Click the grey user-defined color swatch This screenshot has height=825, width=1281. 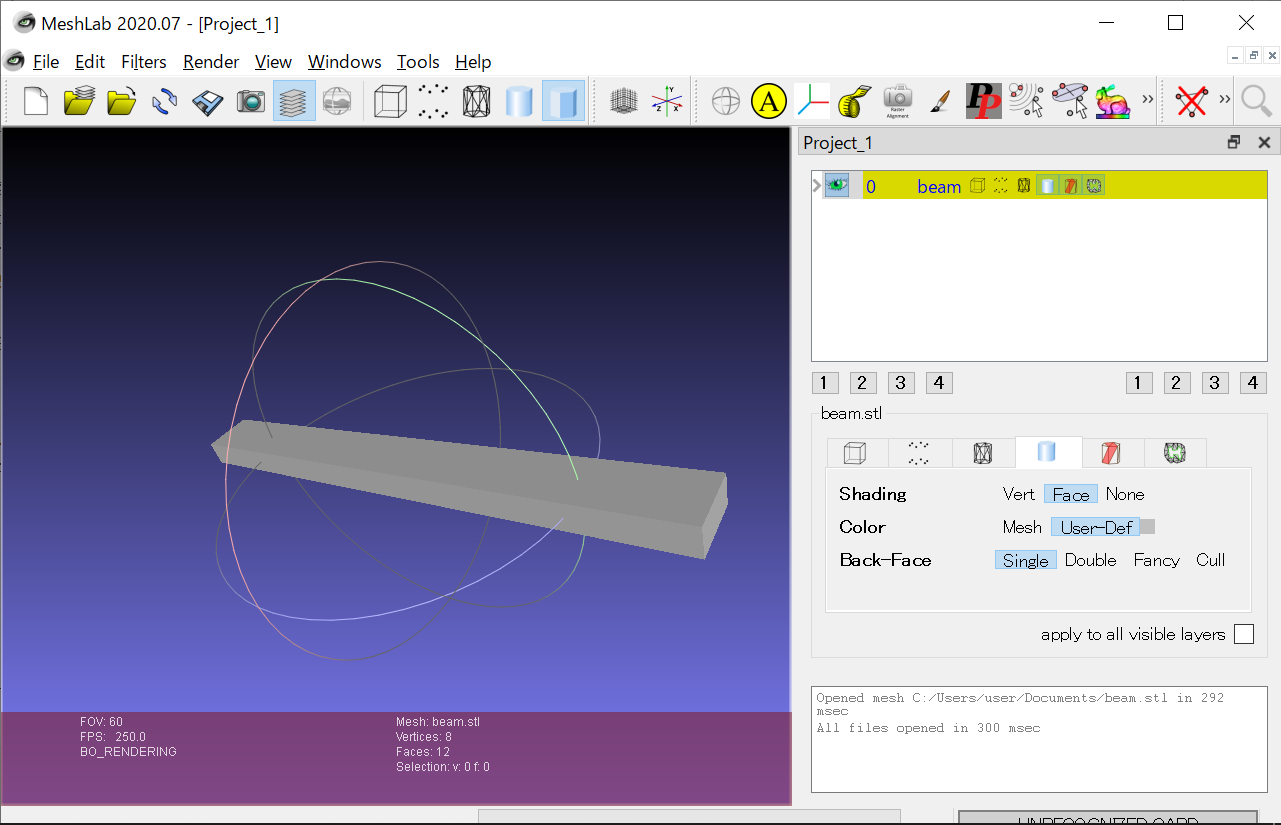[1148, 527]
